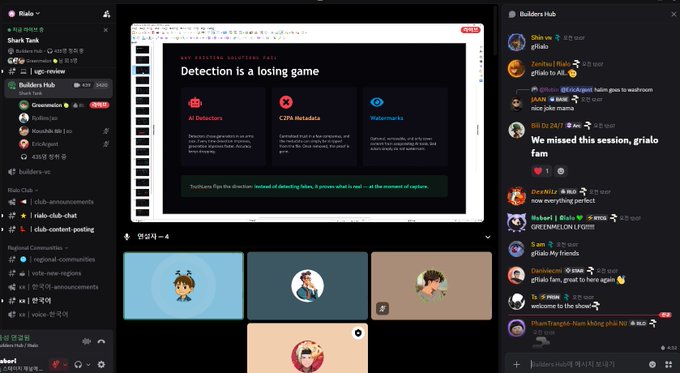Select the brown speaker tile
Screen dimensions: 680x373
coord(432,286)
